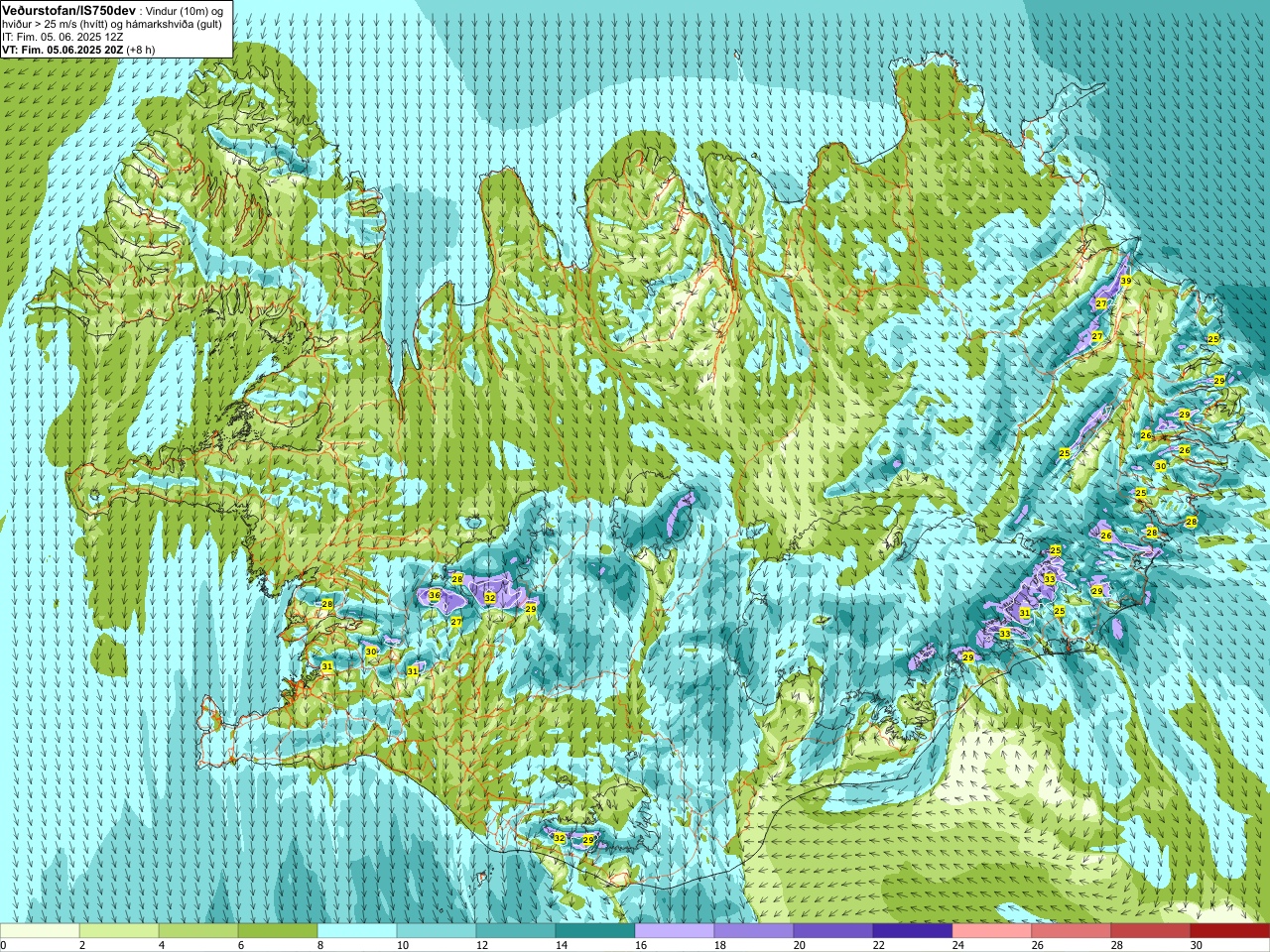The width and height of the screenshot is (1270, 952).
Task: Choose the 6–8 m/s olive green legend swatch
Action: 278,931
